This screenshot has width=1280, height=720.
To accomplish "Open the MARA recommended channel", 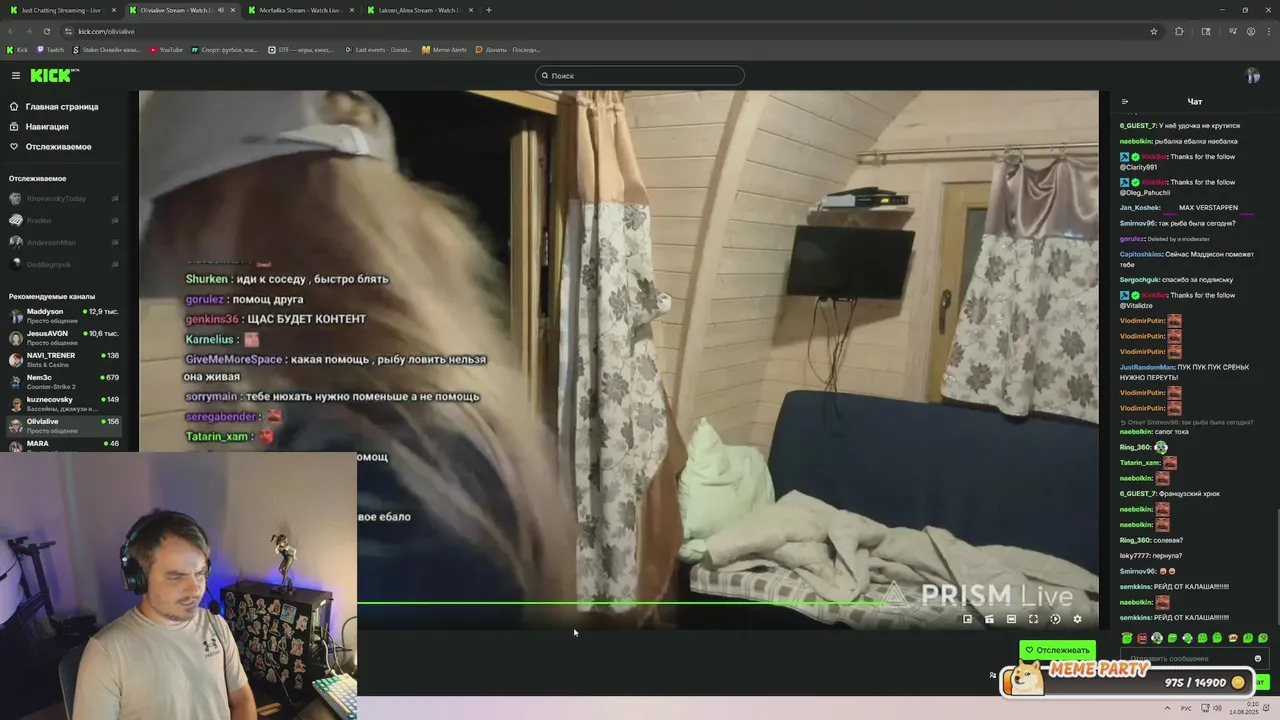I will pos(63,444).
